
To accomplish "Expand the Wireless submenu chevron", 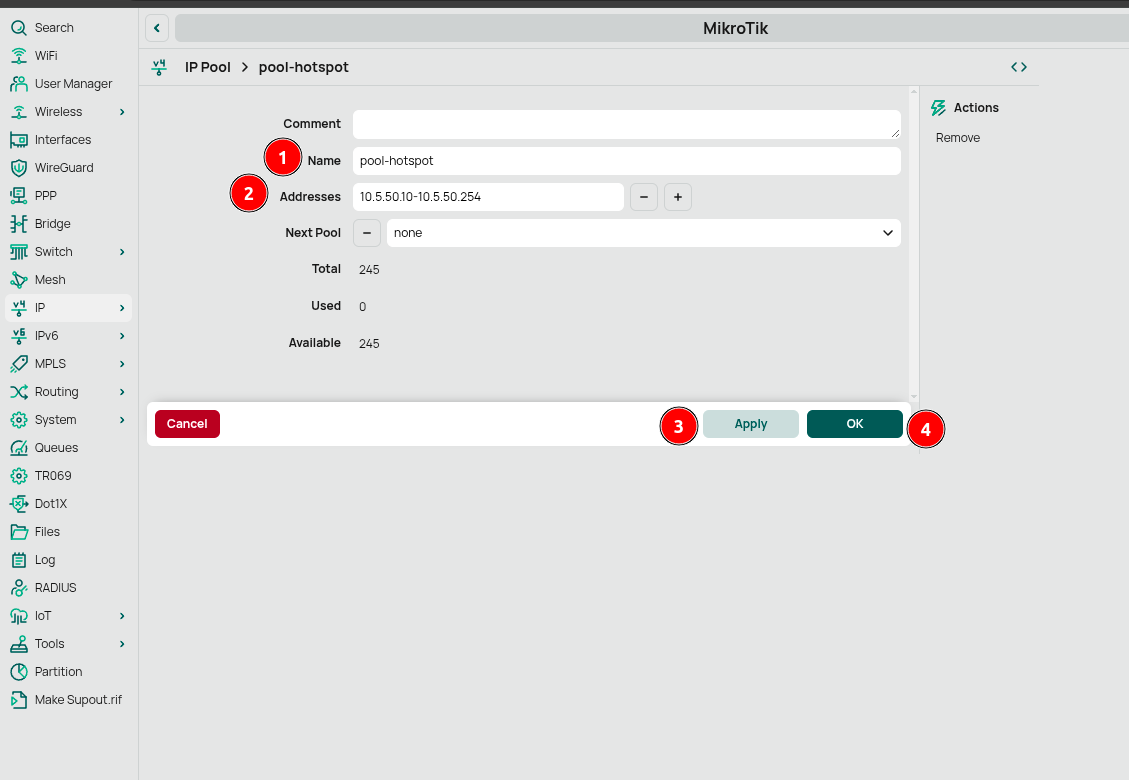I will coord(122,112).
